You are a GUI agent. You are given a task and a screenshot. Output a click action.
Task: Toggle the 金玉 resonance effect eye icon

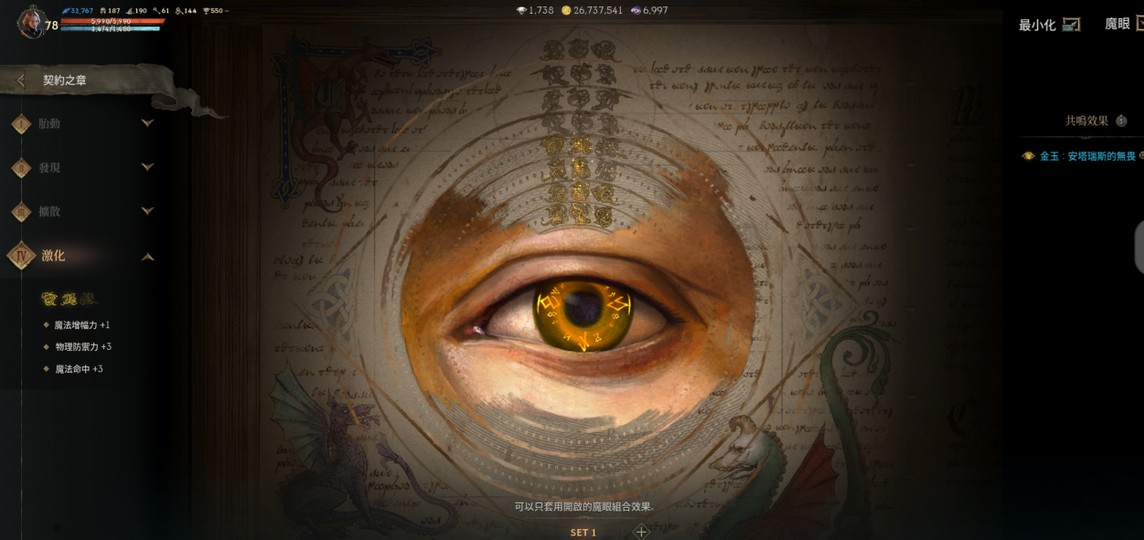[x=1028, y=156]
